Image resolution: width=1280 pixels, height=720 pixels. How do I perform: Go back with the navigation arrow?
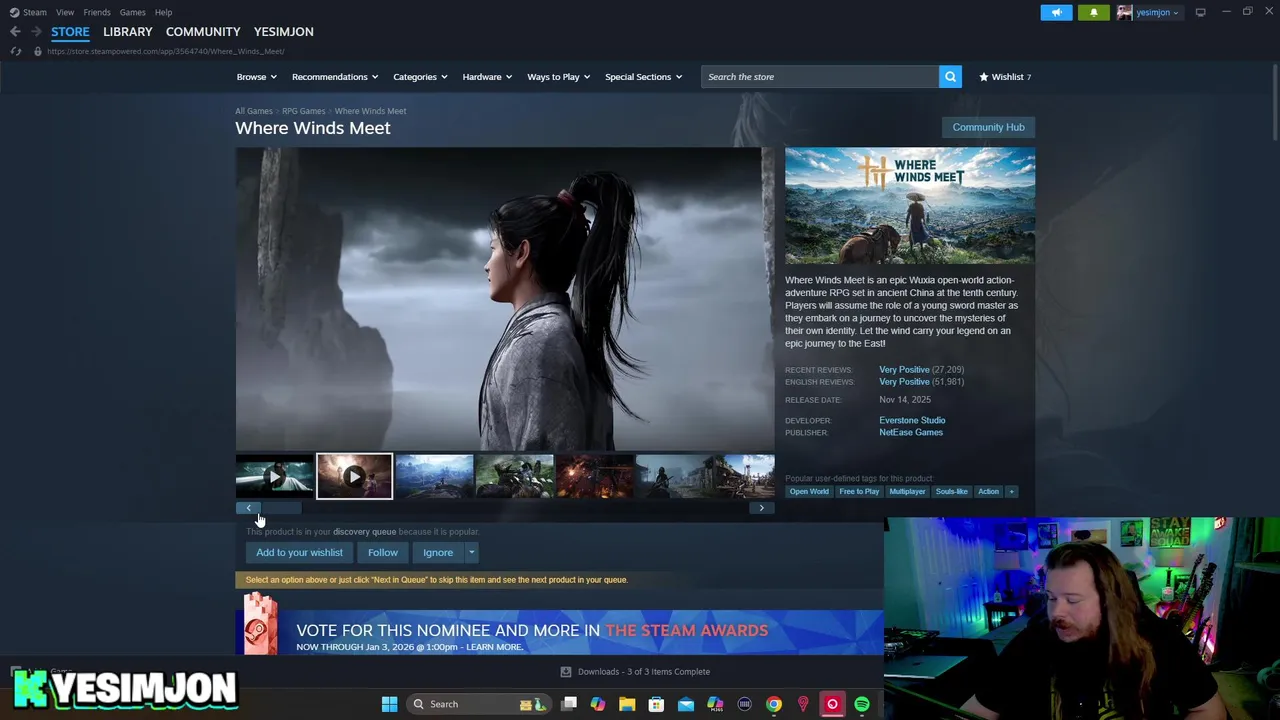[15, 32]
